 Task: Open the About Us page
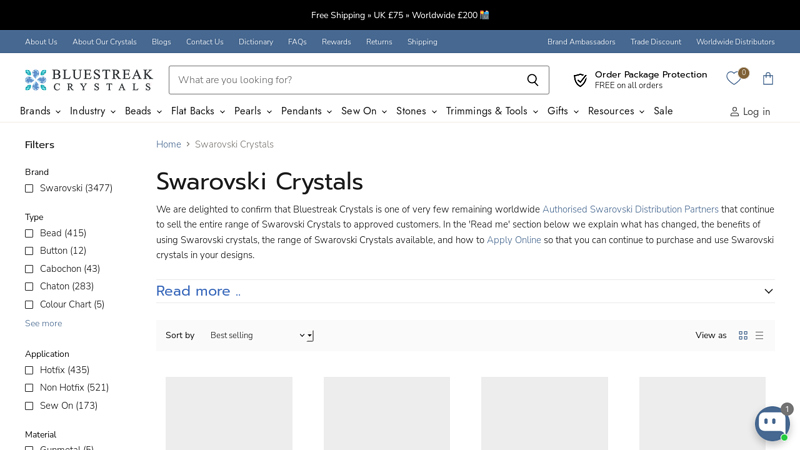[41, 42]
